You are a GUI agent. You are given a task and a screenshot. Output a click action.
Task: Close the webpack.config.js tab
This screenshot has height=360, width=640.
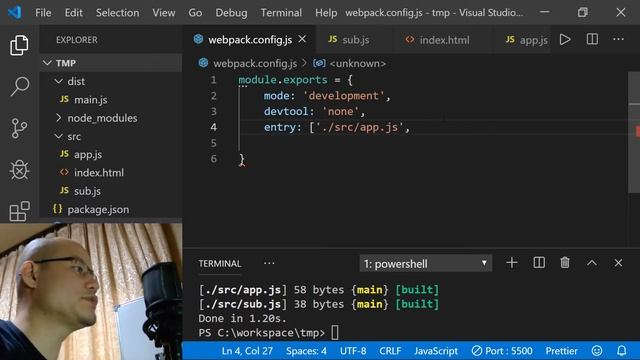[x=302, y=39]
